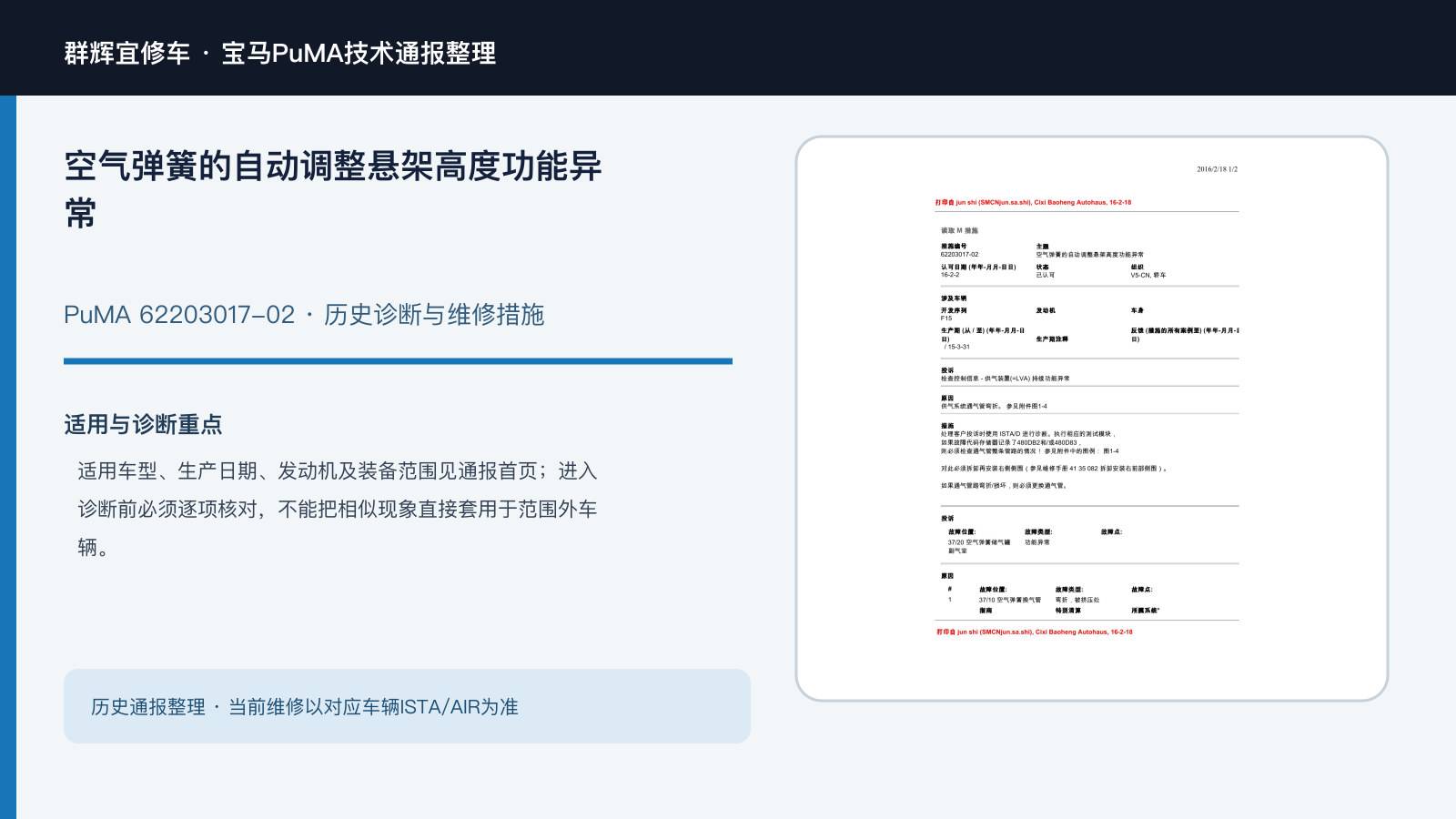Click the paragraph beginning 适用车型、生产日期
This screenshot has height=819, width=1456.
tap(337, 509)
